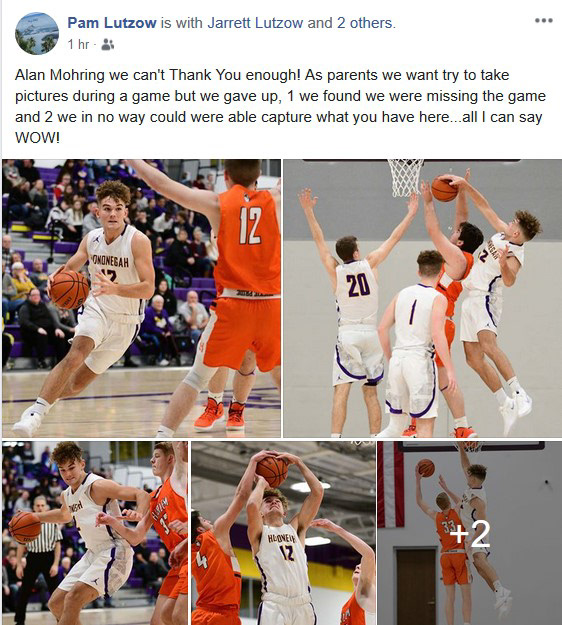Visit the tagged Jarrett Lutzow profile link
Image resolution: width=562 pixels, height=625 pixels.
[255, 23]
